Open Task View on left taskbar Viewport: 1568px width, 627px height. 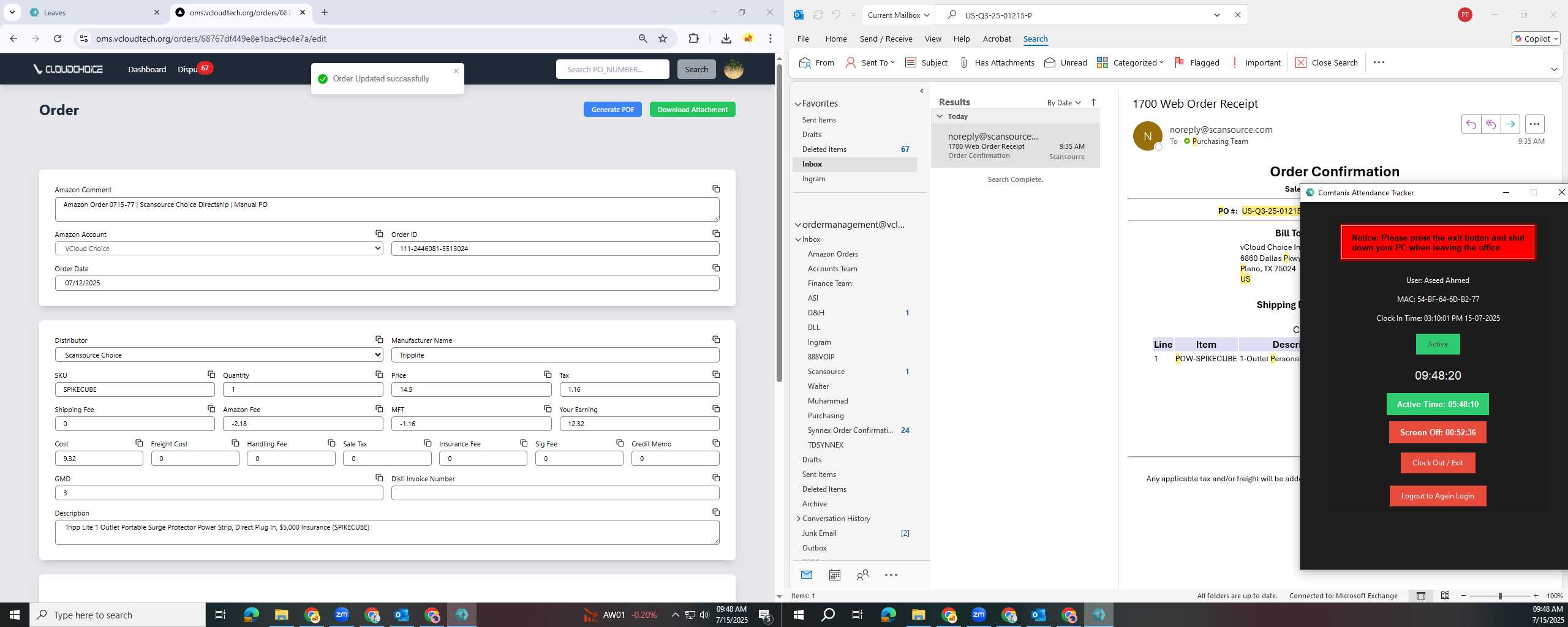point(221,615)
